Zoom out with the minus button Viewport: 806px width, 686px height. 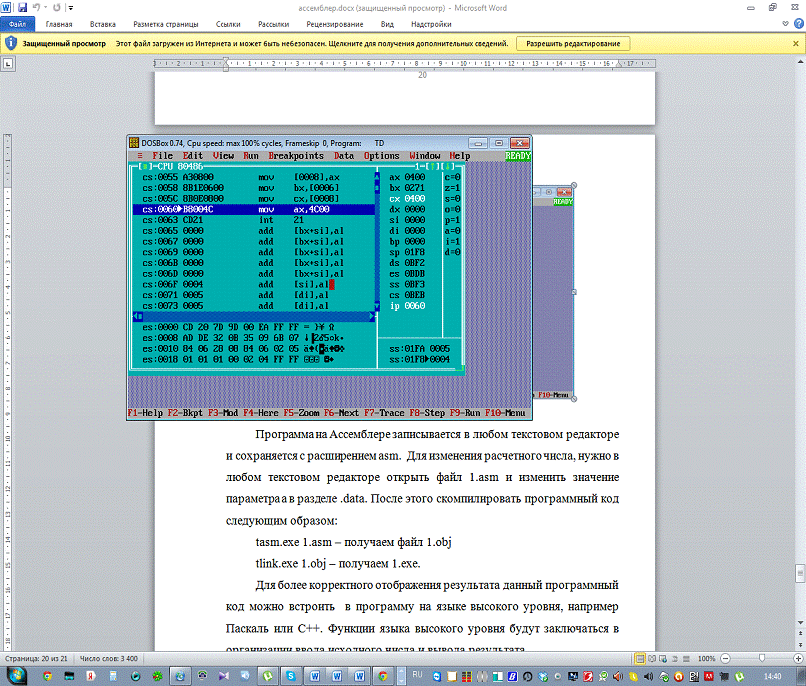pyautogui.click(x=727, y=659)
